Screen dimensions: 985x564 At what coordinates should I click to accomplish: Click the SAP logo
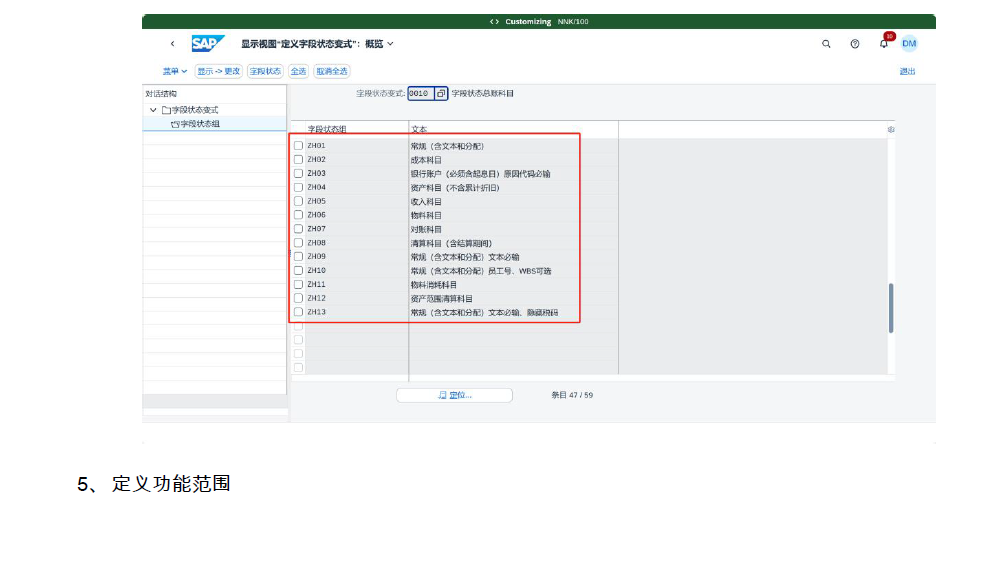[x=207, y=44]
